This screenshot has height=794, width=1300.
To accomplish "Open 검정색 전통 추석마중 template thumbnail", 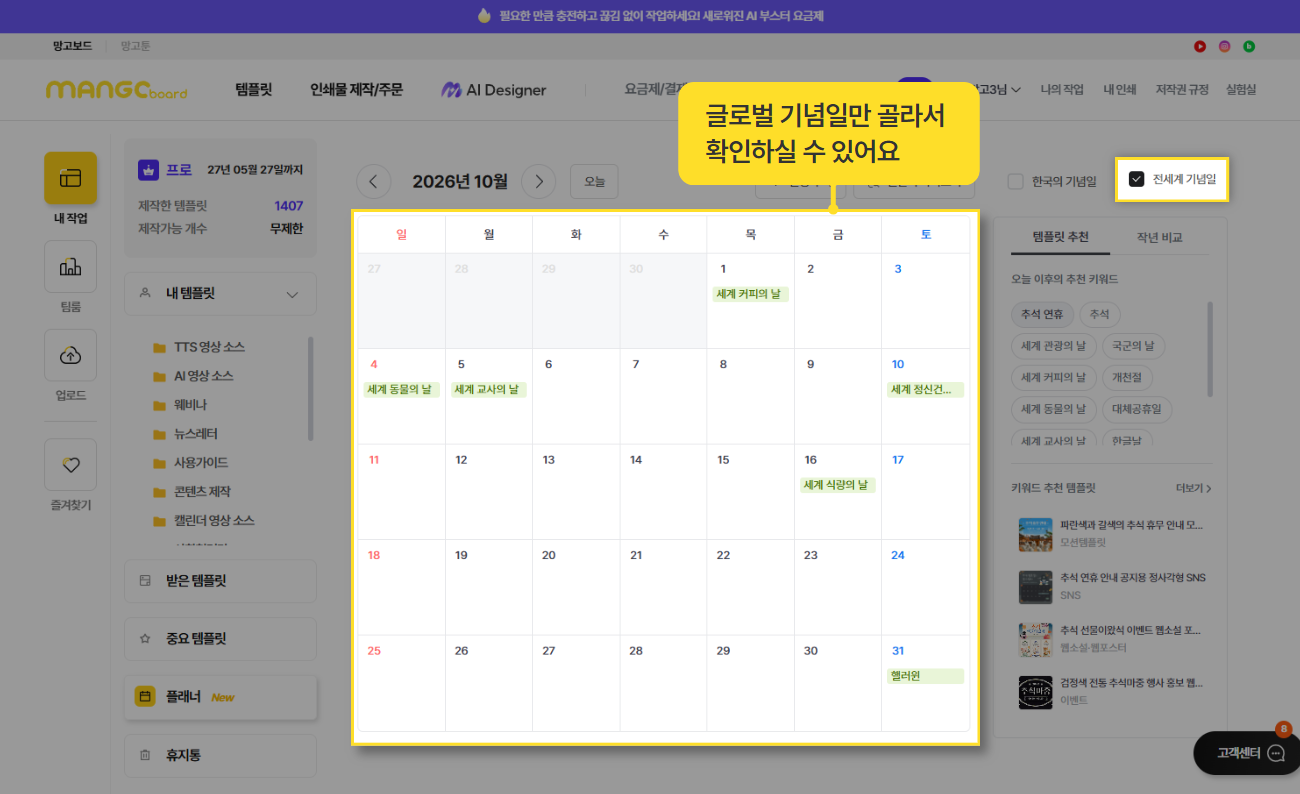I will (1034, 692).
